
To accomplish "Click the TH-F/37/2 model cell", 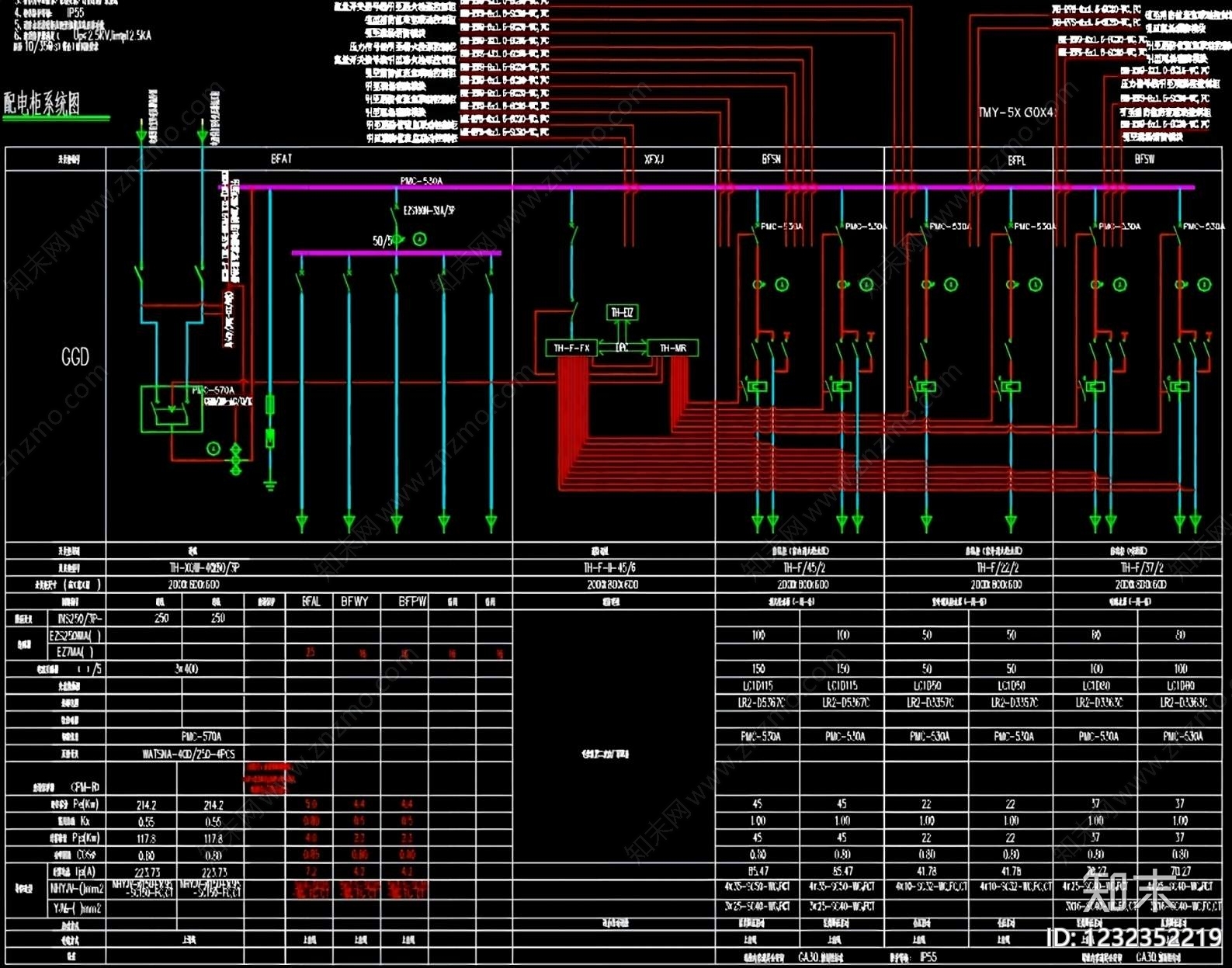I will [x=1141, y=567].
